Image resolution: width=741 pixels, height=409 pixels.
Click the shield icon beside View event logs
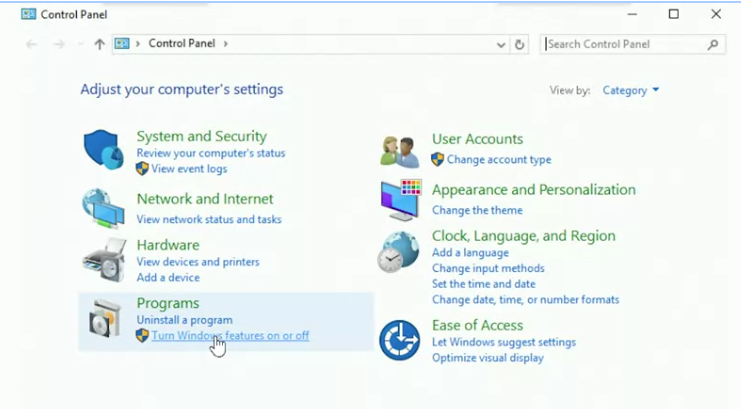tap(142, 168)
